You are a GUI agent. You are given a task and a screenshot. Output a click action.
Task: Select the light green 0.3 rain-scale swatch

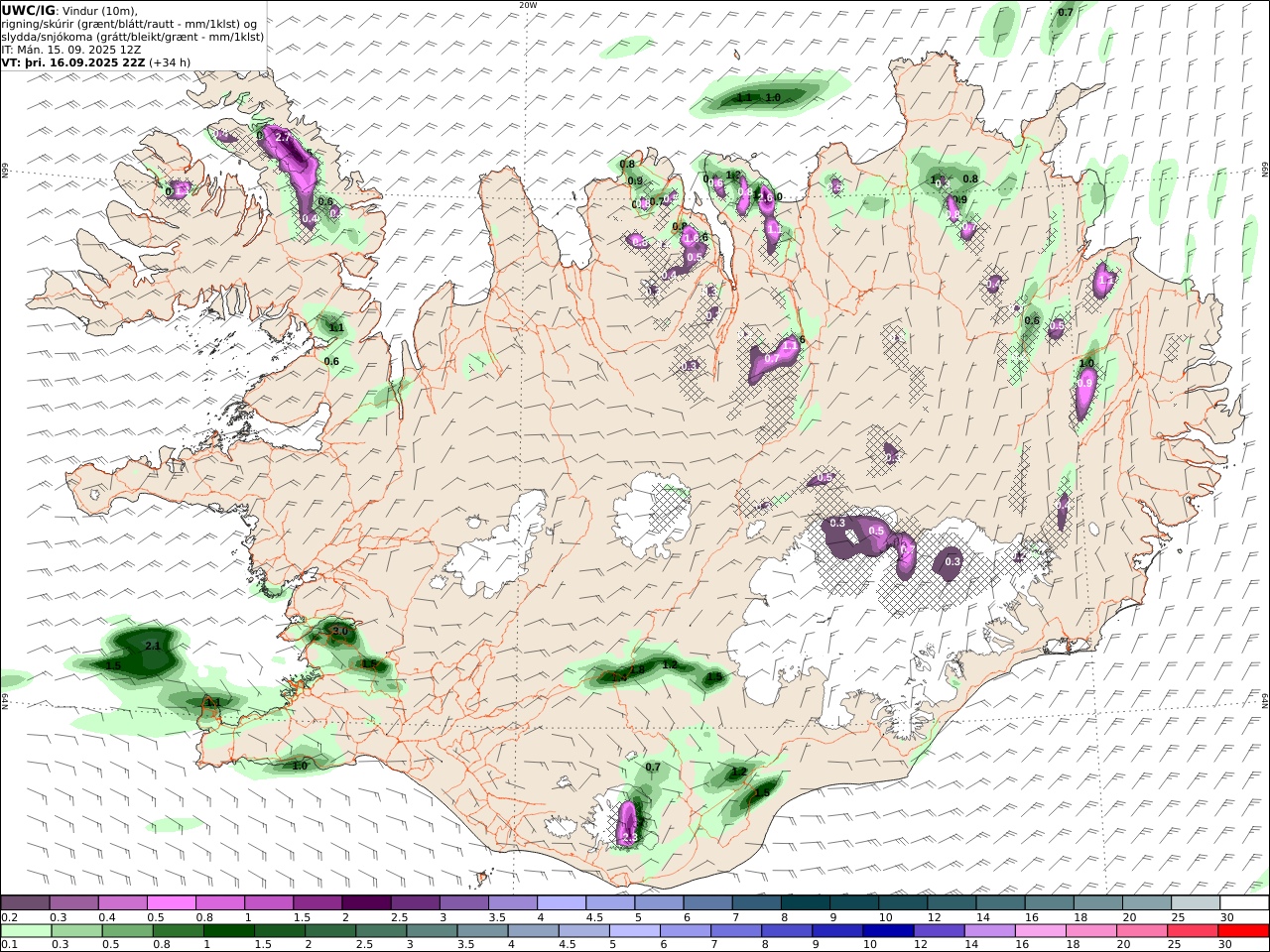pos(76,931)
